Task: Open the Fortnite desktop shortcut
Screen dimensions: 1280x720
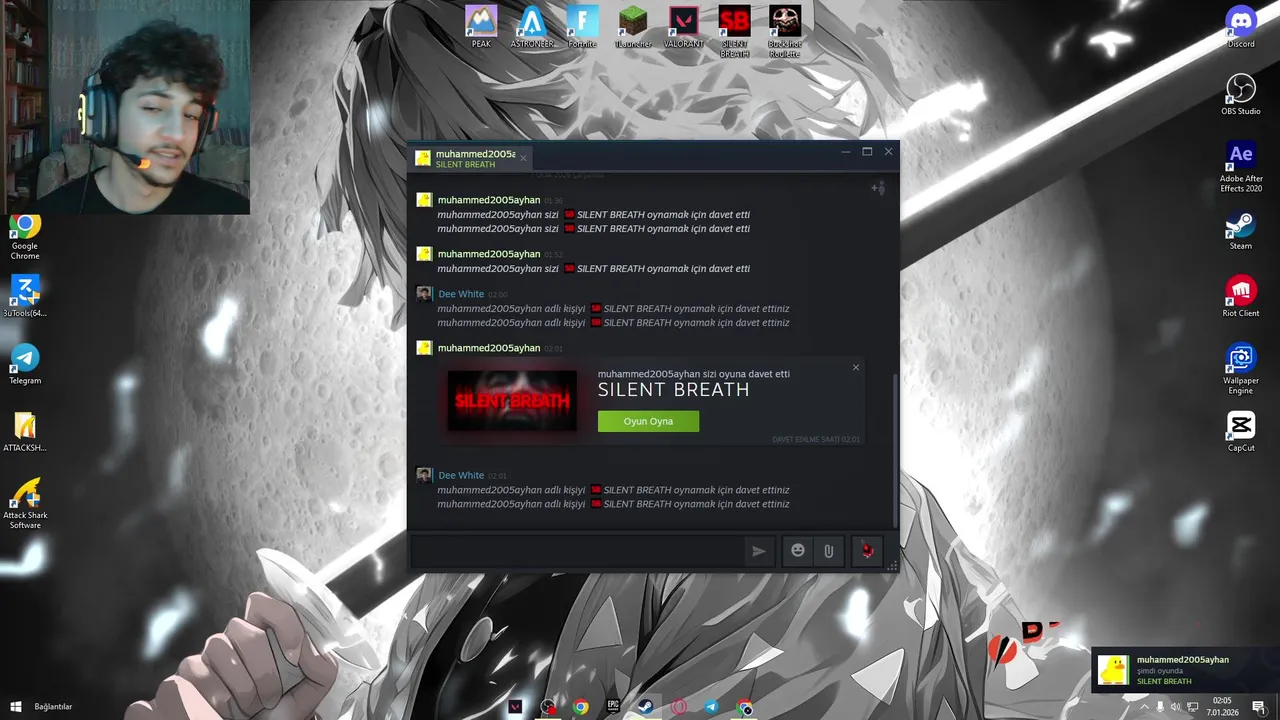Action: coord(582,27)
